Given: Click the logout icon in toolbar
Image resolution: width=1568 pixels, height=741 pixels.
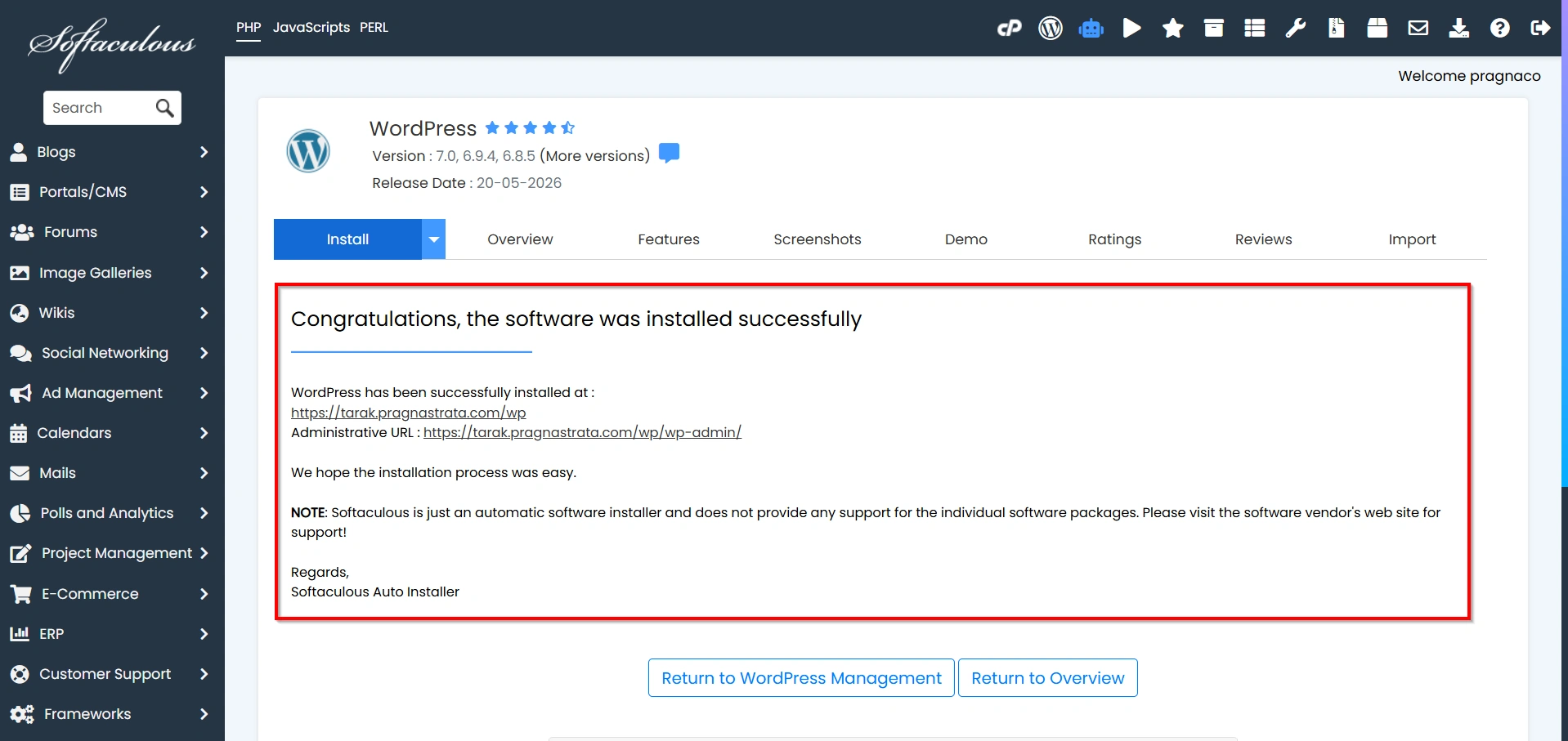Looking at the screenshot, I should pos(1540,29).
